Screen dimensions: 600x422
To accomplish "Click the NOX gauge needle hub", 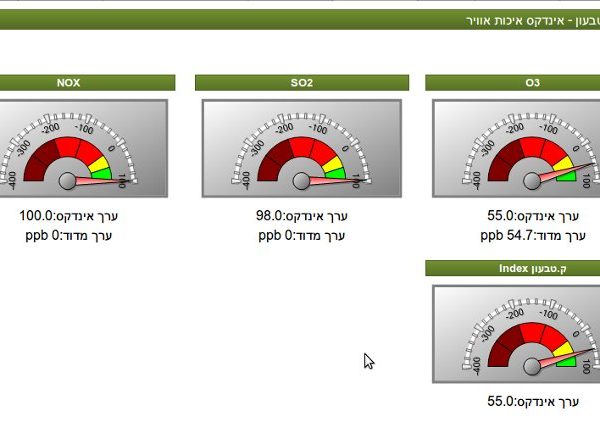I will pos(68,181).
